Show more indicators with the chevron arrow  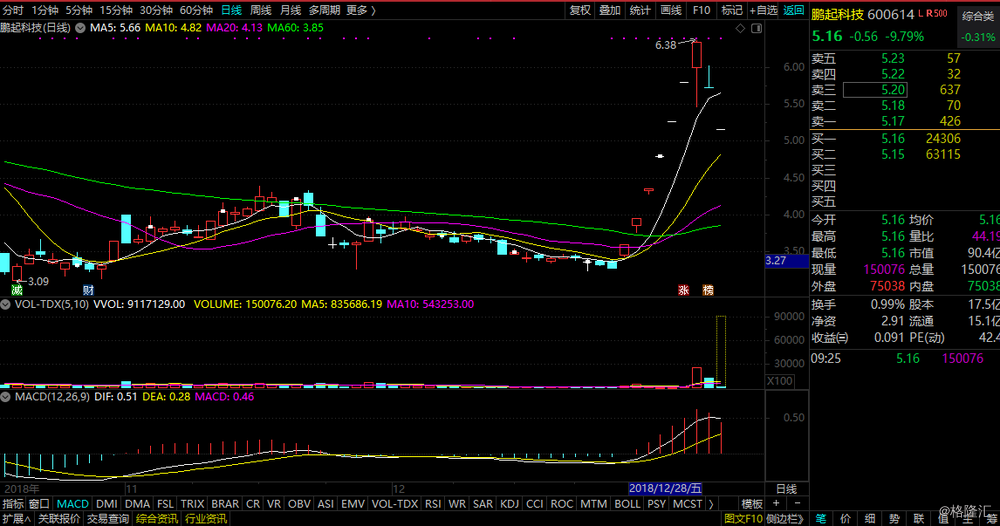pos(711,504)
